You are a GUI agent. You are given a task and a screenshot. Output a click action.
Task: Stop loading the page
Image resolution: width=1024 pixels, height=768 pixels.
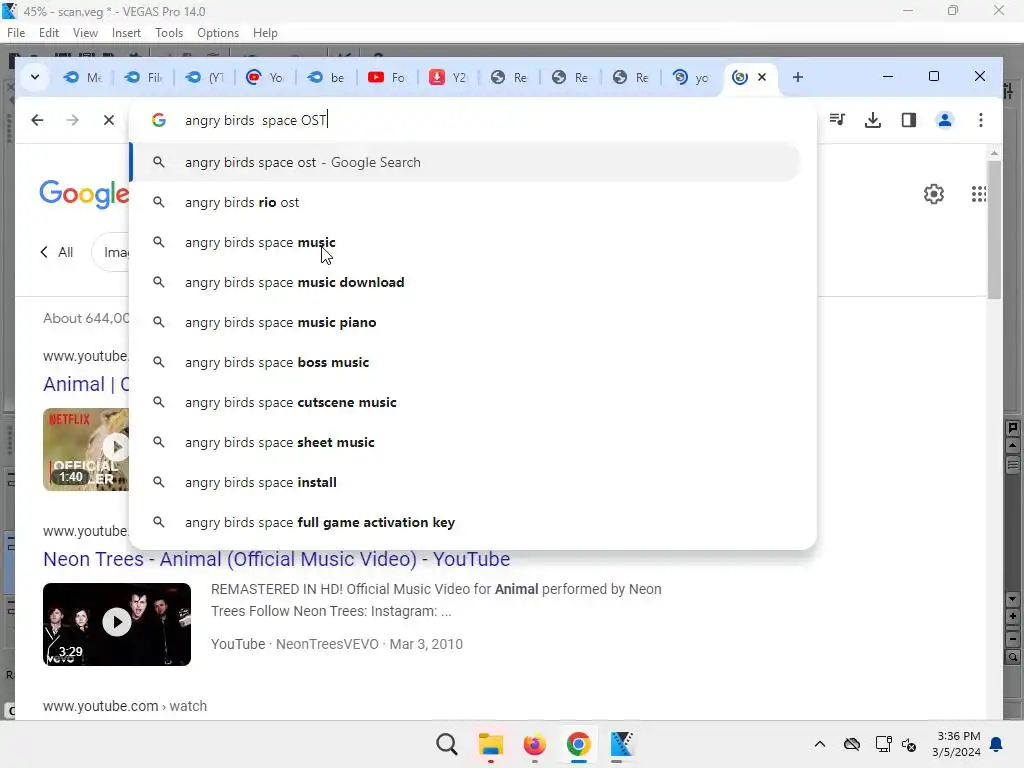point(108,120)
